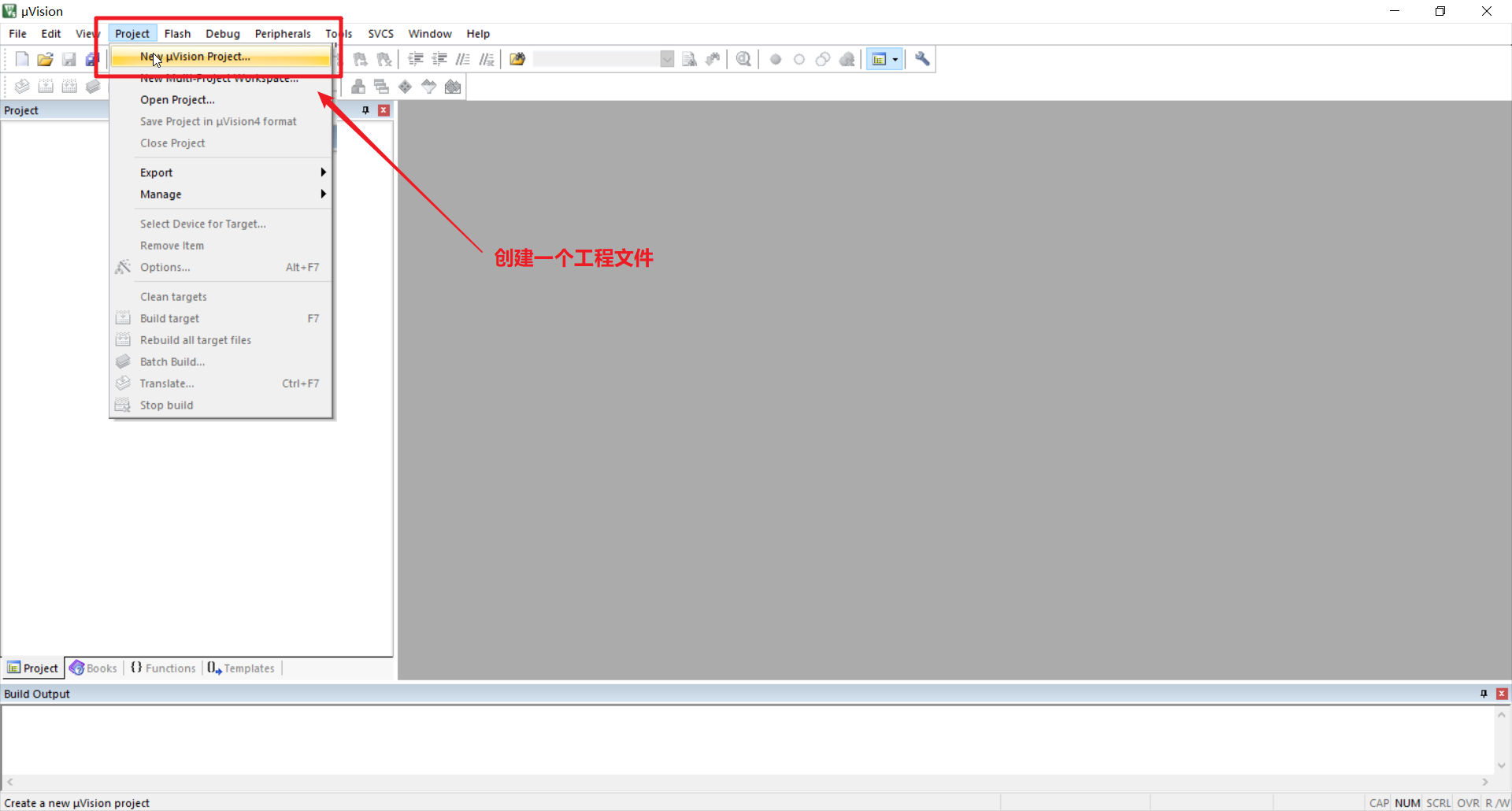Click the Manage Project Items icon
This screenshot has height=811, width=1512.
tap(358, 87)
